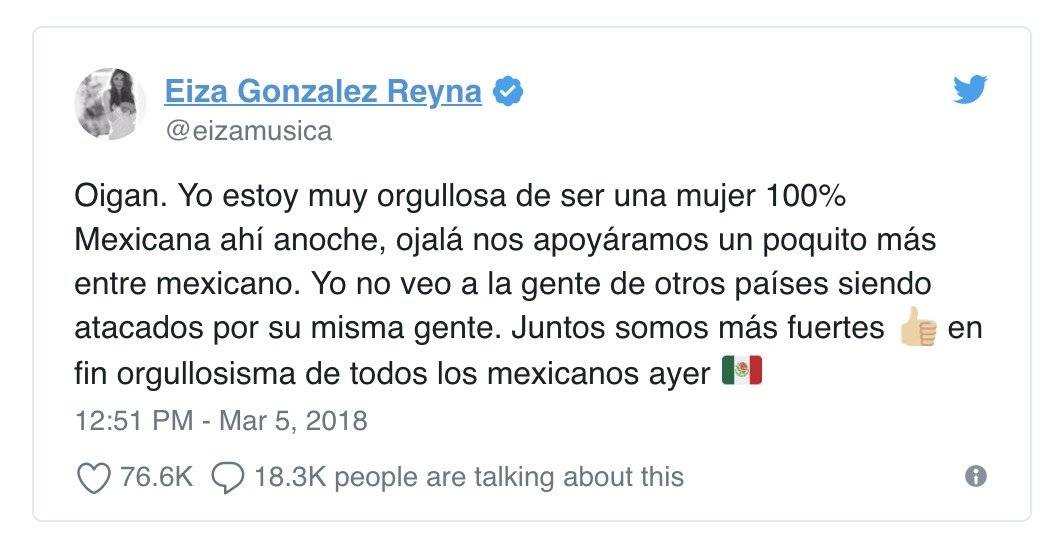Open Eiza Gonzalez Reyna's profile picture

pos(110,104)
